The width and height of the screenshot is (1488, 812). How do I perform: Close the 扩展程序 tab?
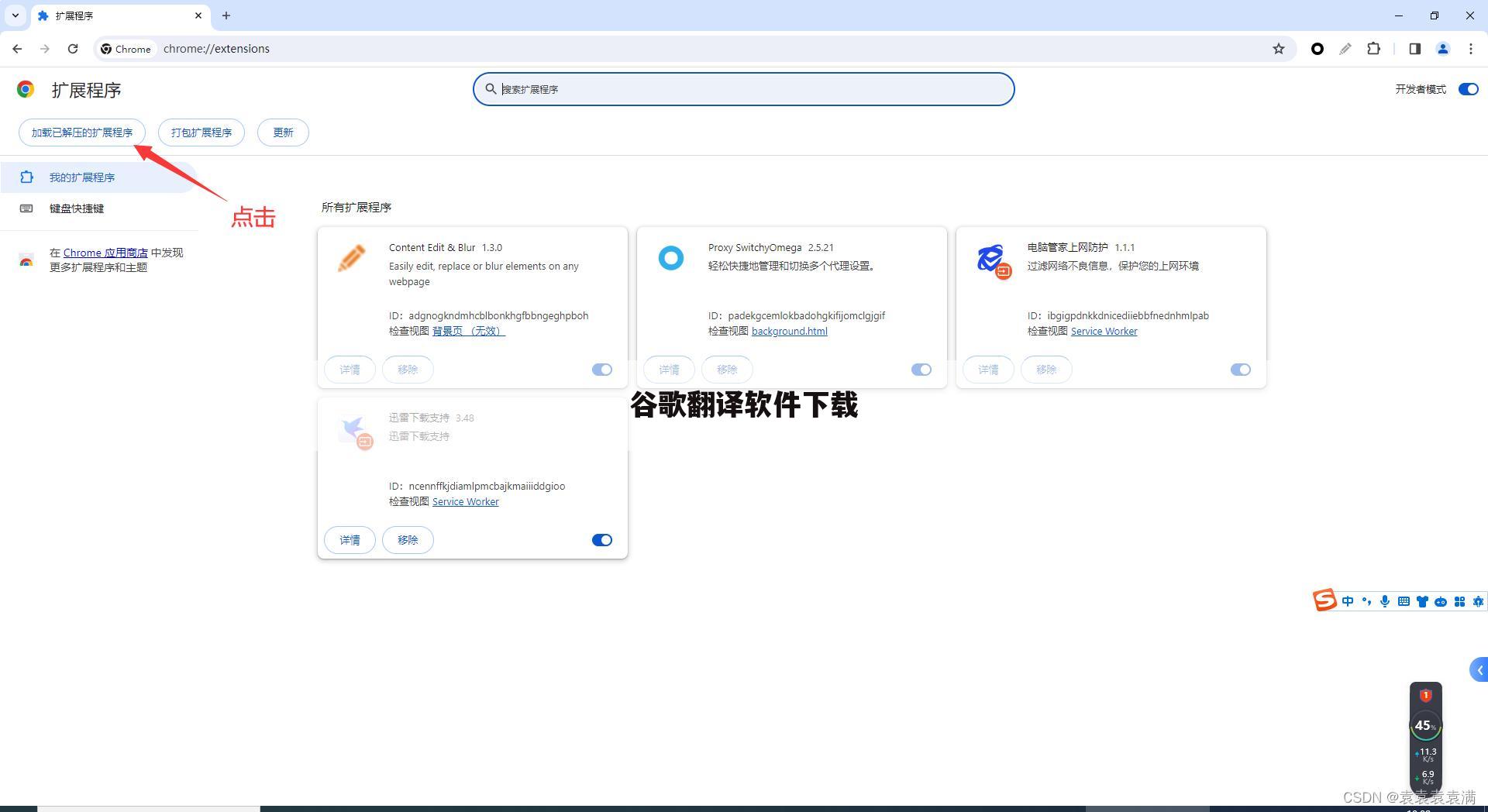pos(198,15)
